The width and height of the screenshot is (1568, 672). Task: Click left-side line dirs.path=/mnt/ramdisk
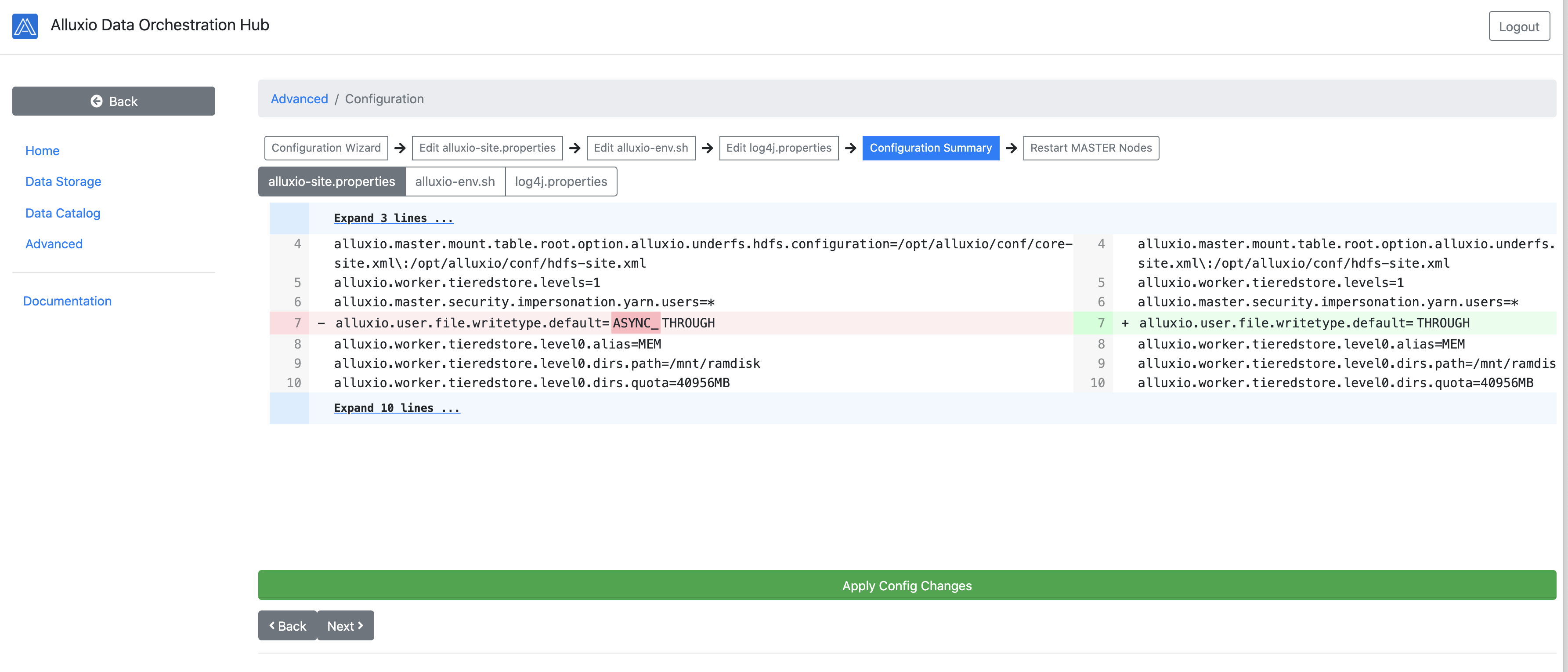click(x=547, y=364)
